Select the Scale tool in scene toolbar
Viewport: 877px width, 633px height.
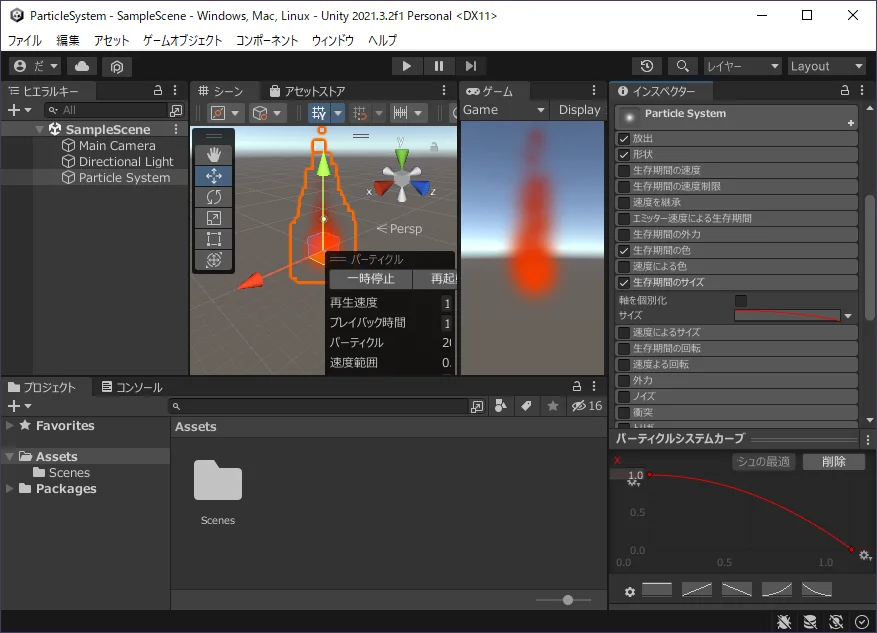click(214, 218)
